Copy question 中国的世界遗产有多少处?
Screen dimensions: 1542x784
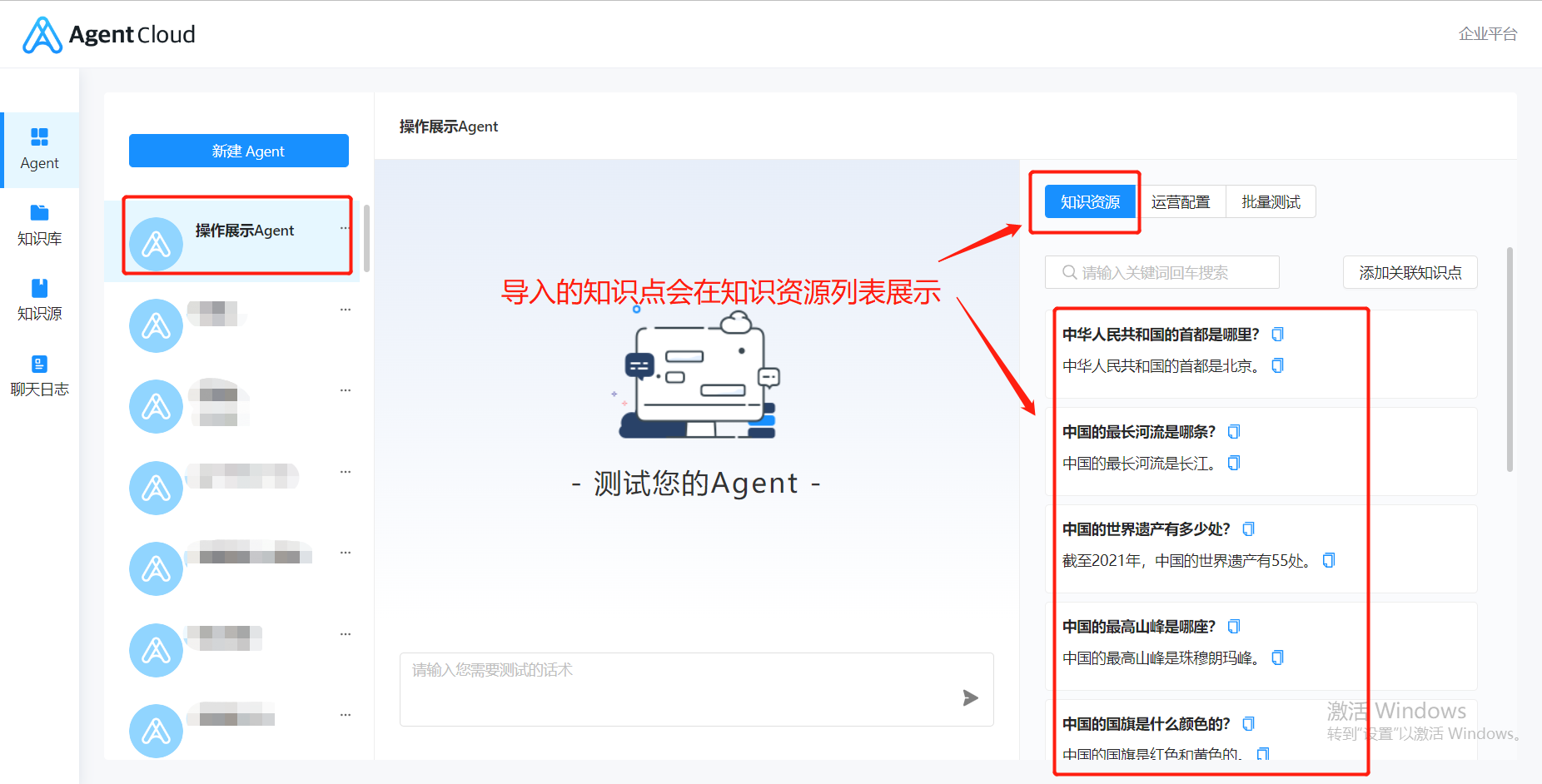1248,529
